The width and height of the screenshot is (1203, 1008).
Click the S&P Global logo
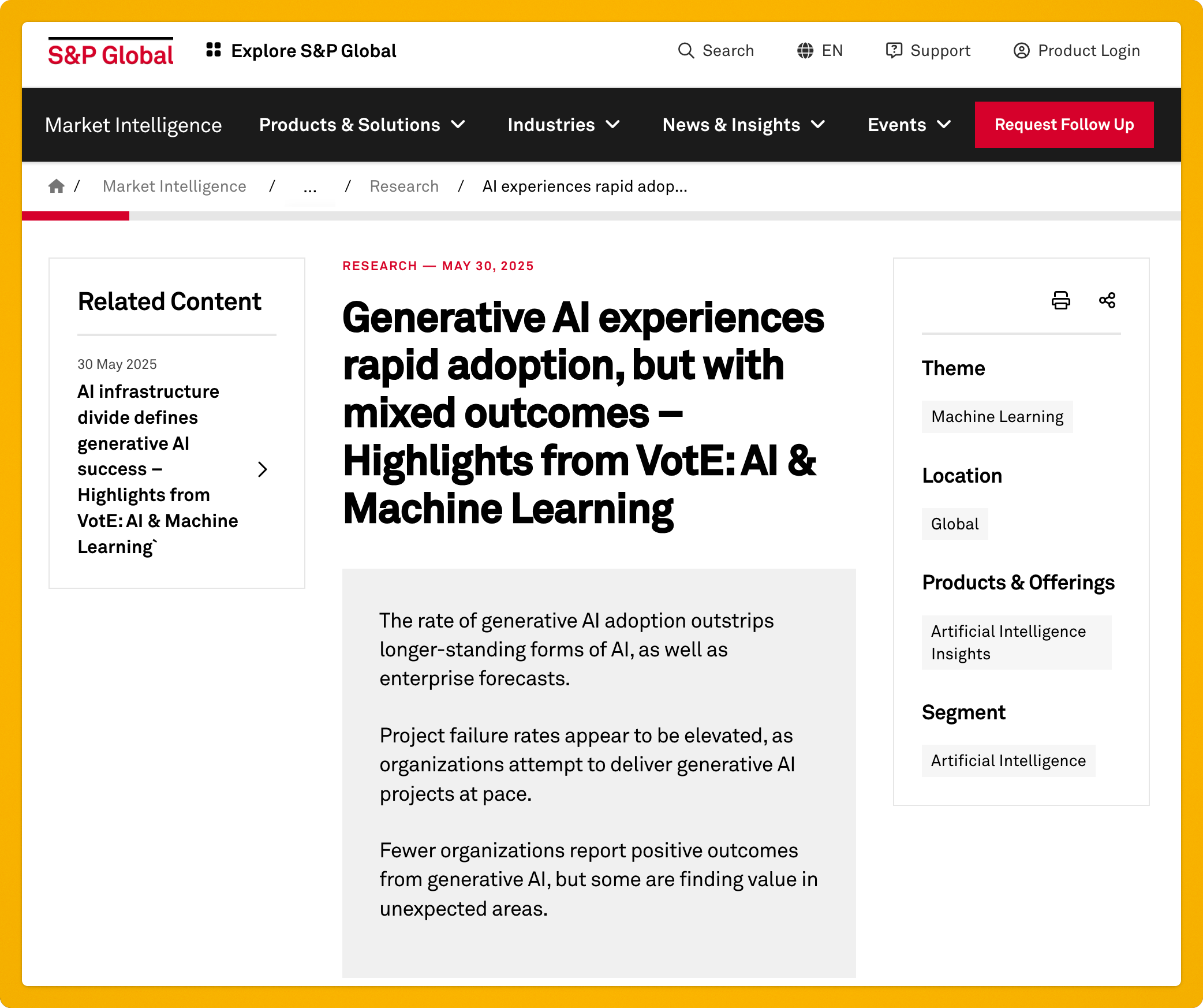coord(110,52)
